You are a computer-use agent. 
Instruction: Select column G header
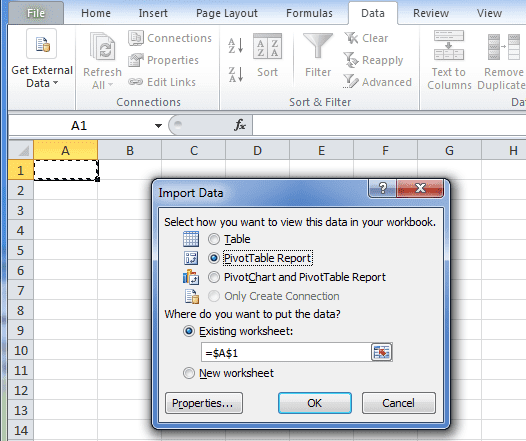tap(449, 150)
